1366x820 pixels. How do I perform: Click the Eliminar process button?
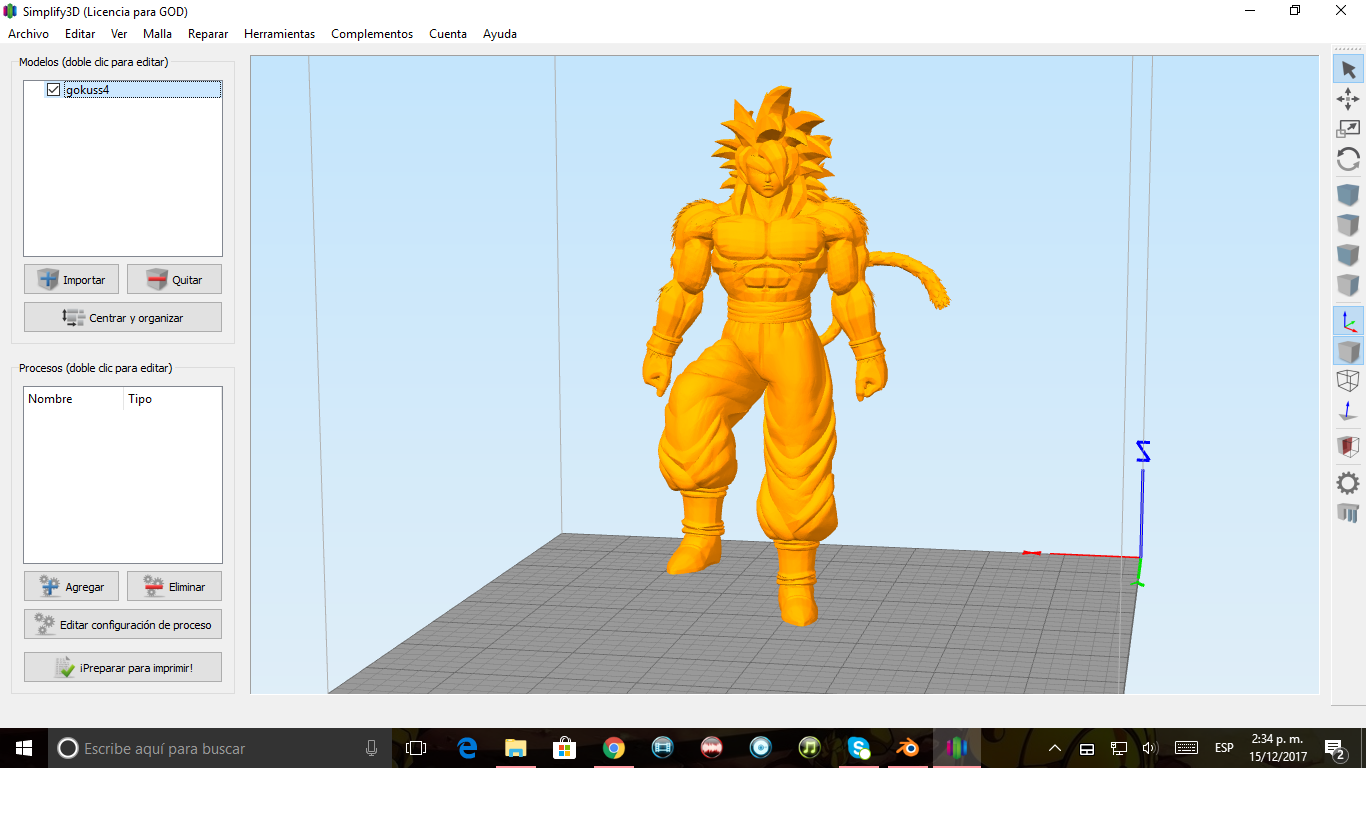174,586
